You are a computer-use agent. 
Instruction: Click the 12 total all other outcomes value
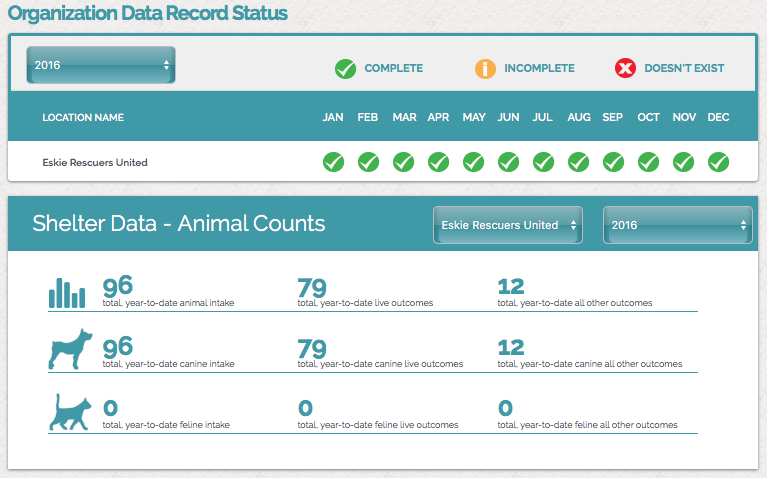[x=511, y=287]
